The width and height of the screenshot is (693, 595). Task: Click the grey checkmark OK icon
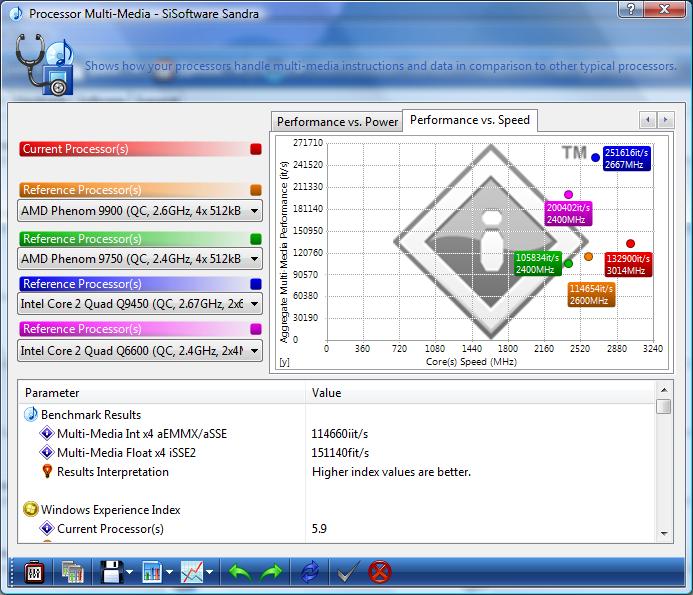(x=348, y=572)
